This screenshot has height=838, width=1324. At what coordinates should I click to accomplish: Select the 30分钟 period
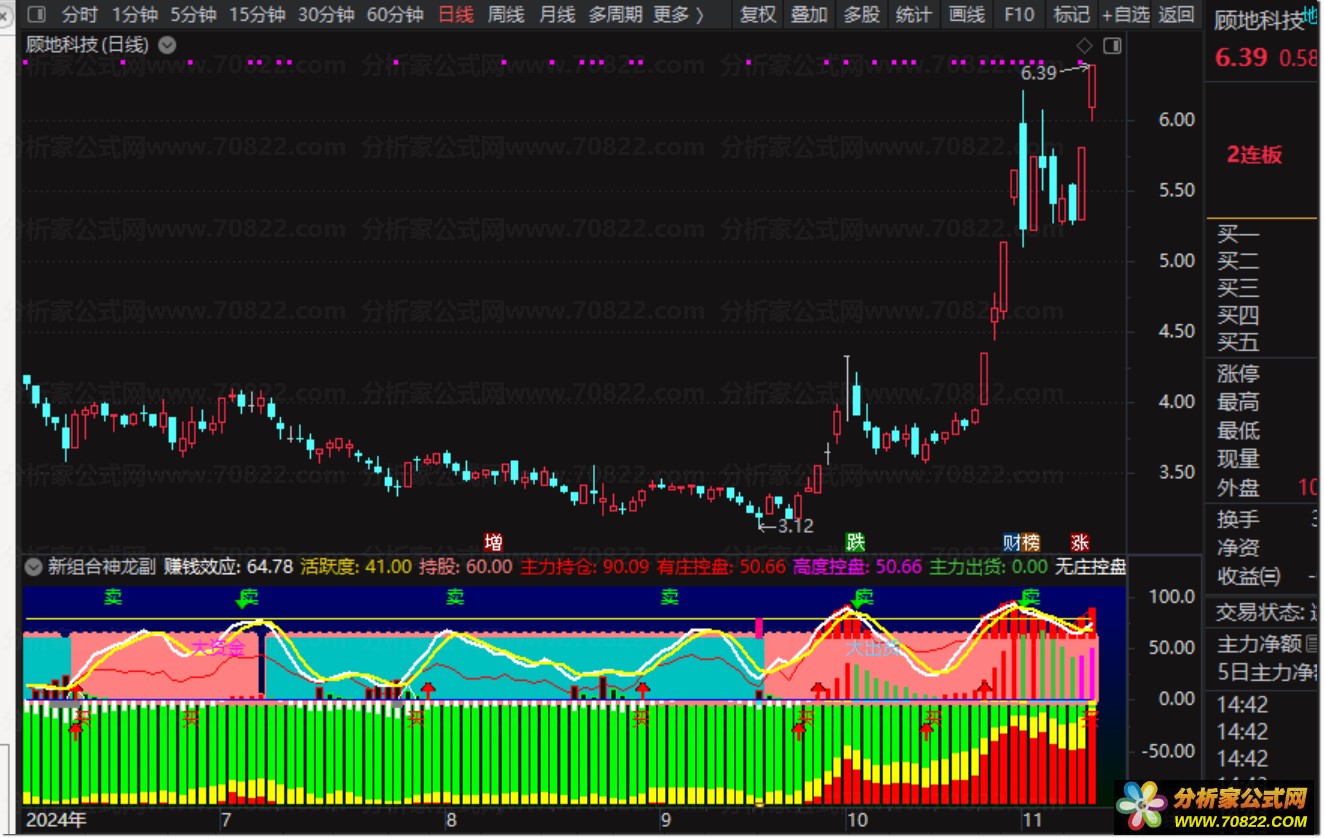tap(326, 15)
